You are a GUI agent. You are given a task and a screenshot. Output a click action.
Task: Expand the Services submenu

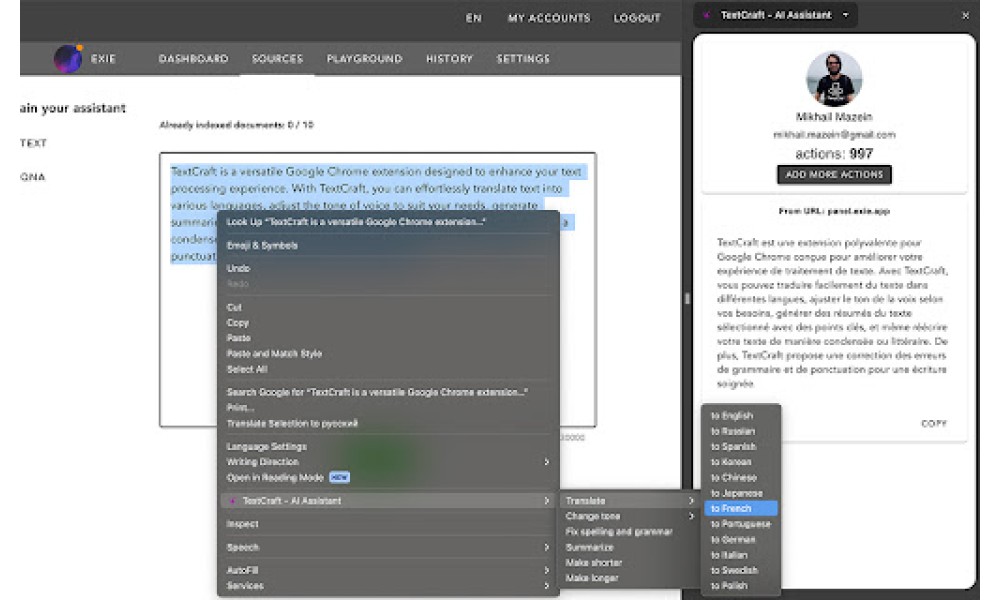pyautogui.click(x=388, y=585)
